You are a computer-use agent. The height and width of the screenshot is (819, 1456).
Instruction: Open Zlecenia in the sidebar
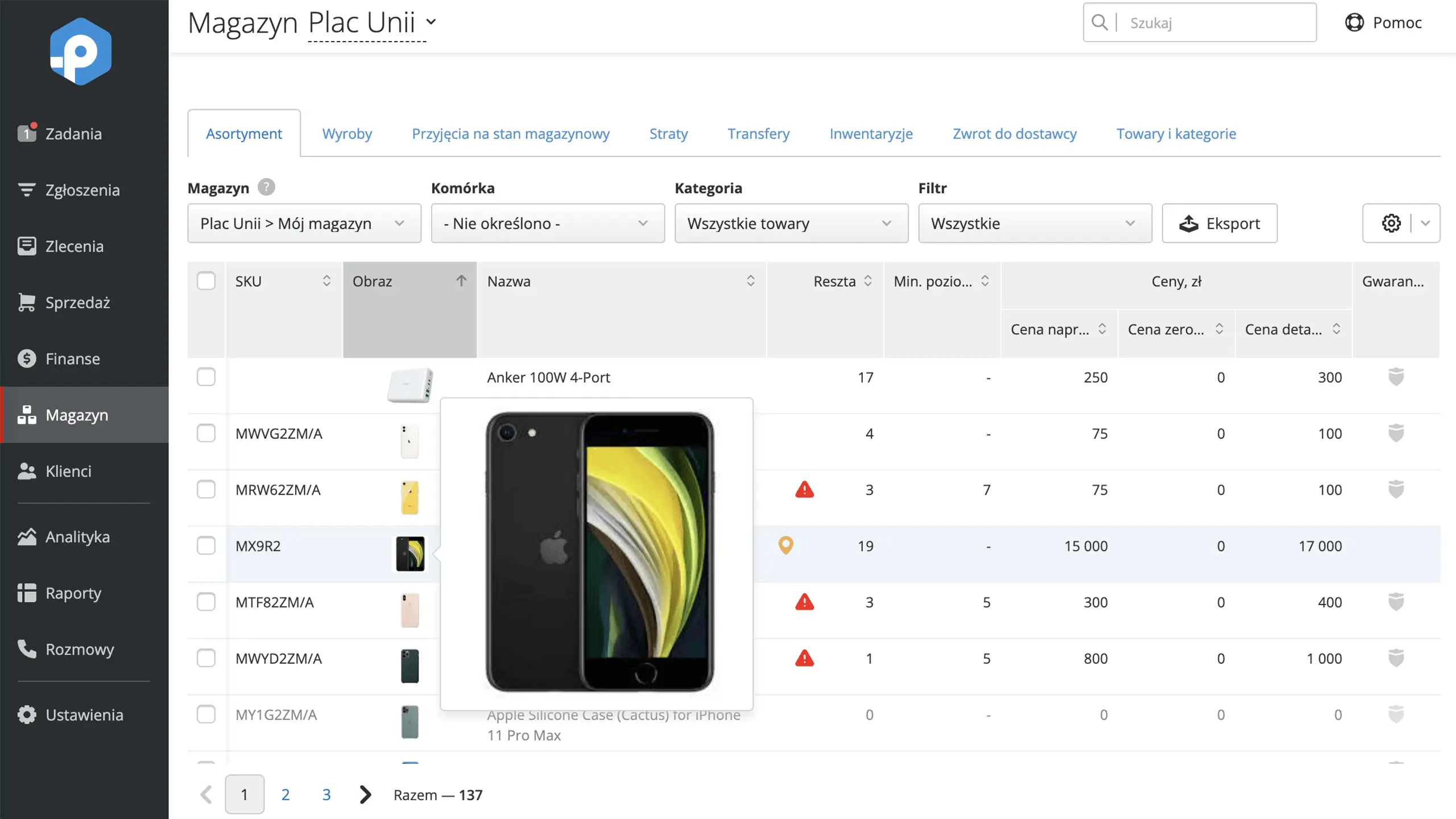[84, 246]
